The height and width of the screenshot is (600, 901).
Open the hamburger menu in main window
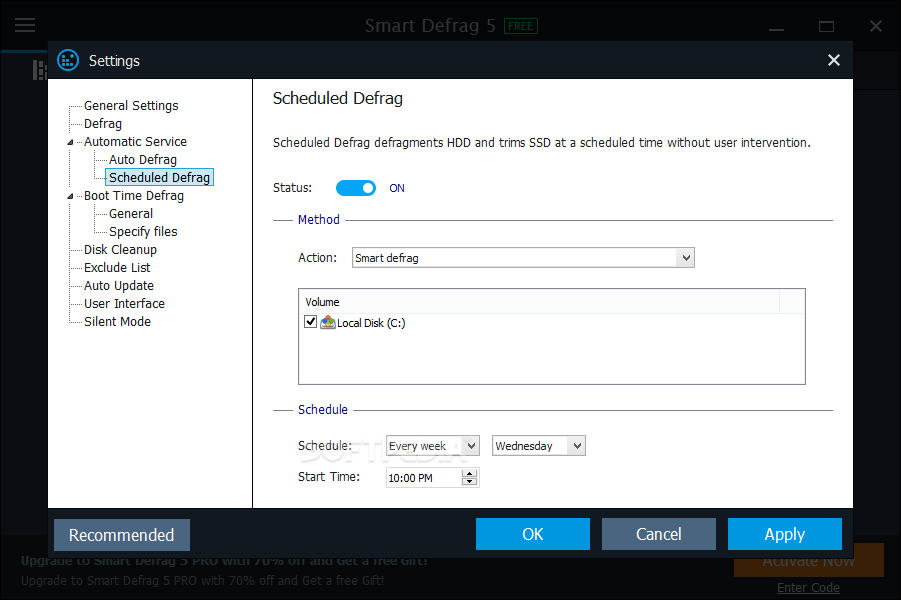[25, 25]
